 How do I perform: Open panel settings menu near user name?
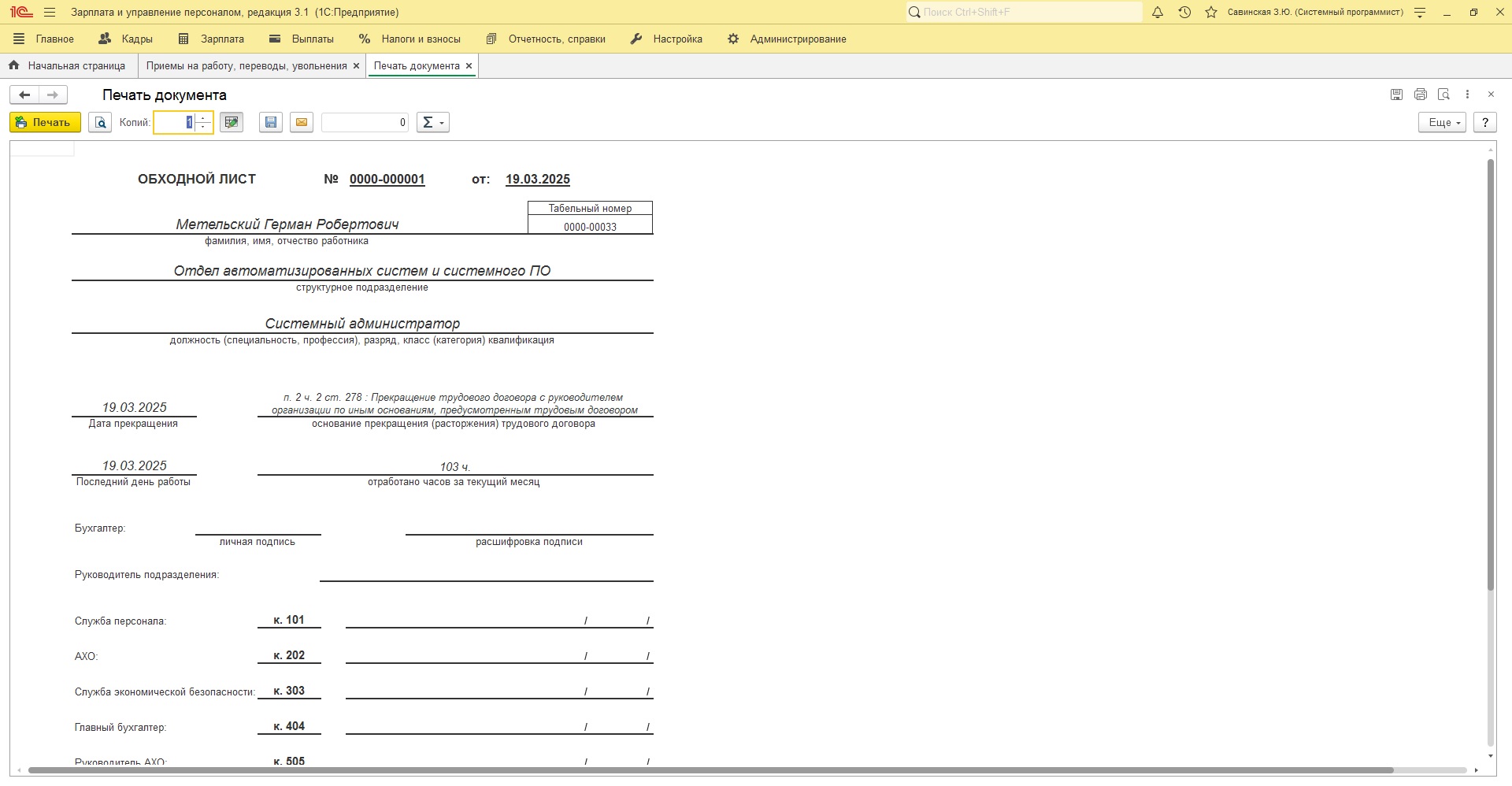pos(1420,13)
